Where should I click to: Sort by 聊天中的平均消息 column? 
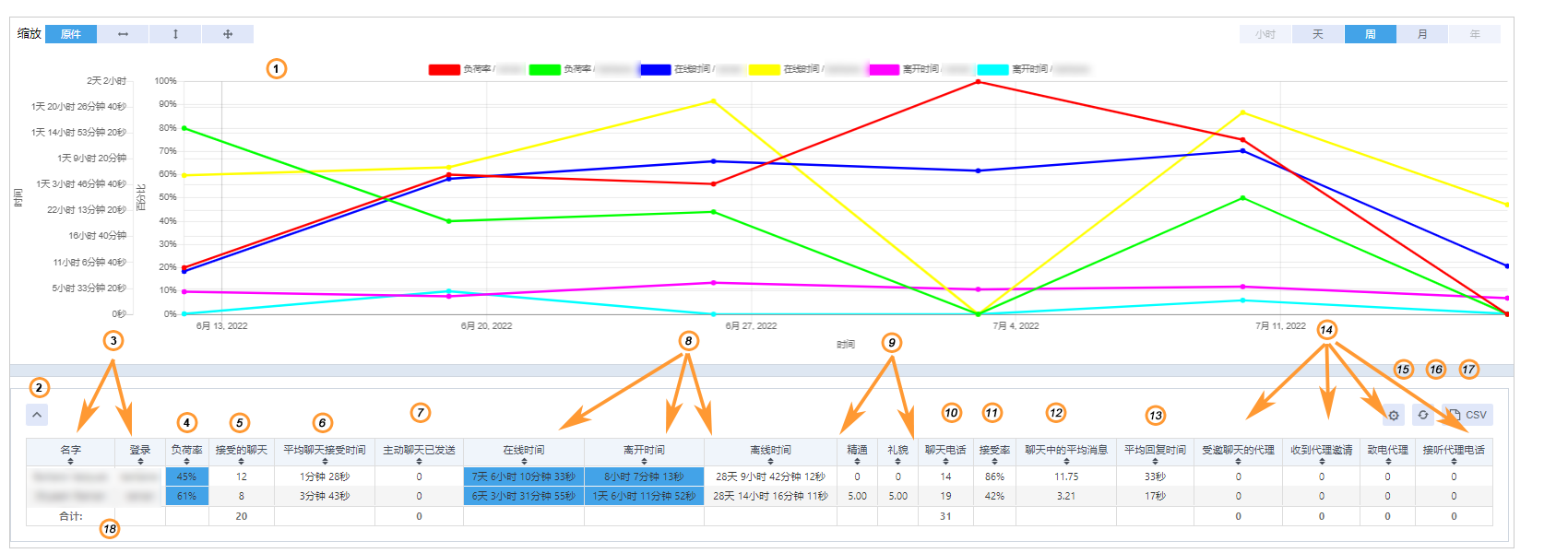1066,453
